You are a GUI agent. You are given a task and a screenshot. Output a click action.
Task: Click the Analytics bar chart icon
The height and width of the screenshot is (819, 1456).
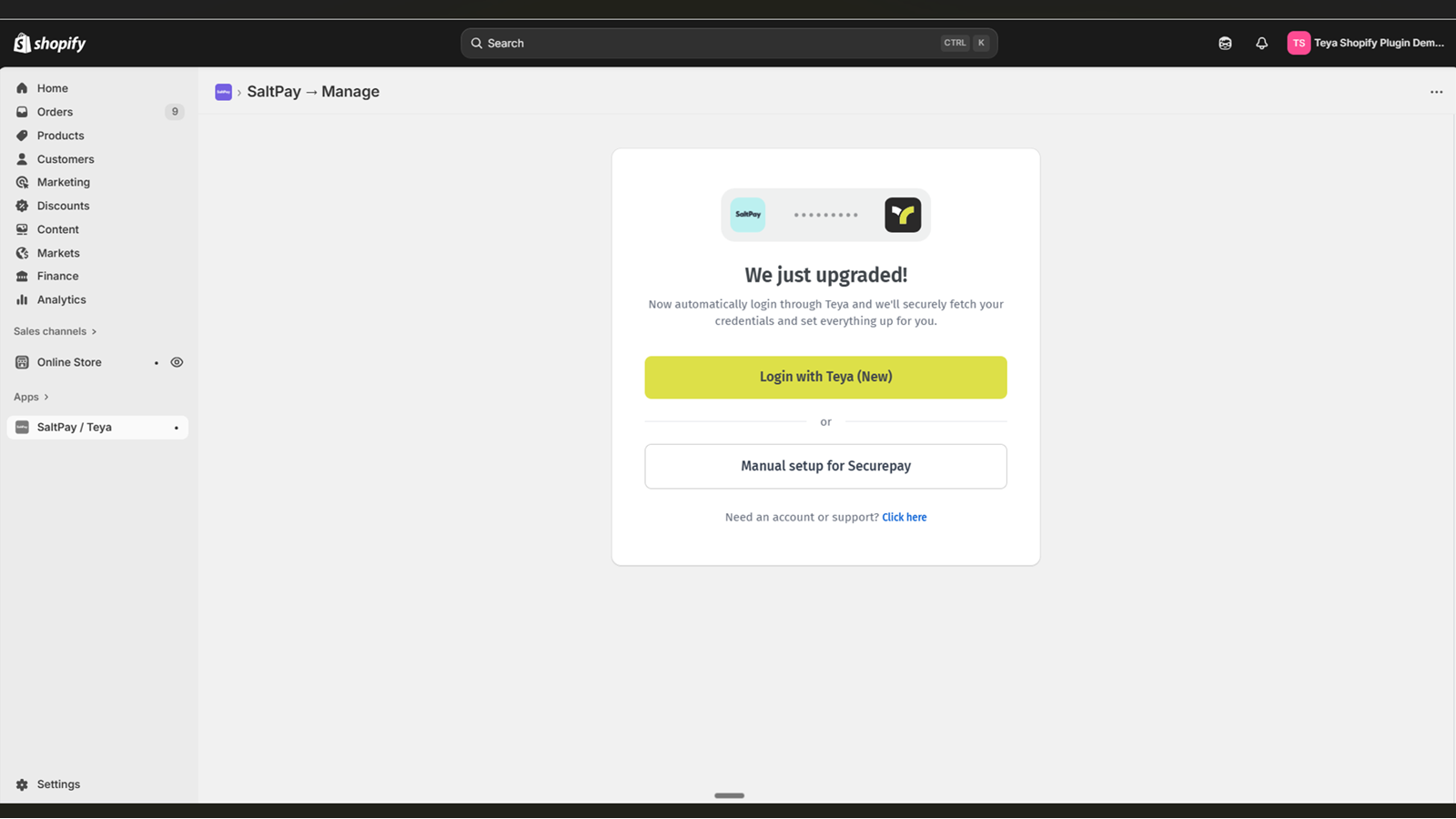22,299
